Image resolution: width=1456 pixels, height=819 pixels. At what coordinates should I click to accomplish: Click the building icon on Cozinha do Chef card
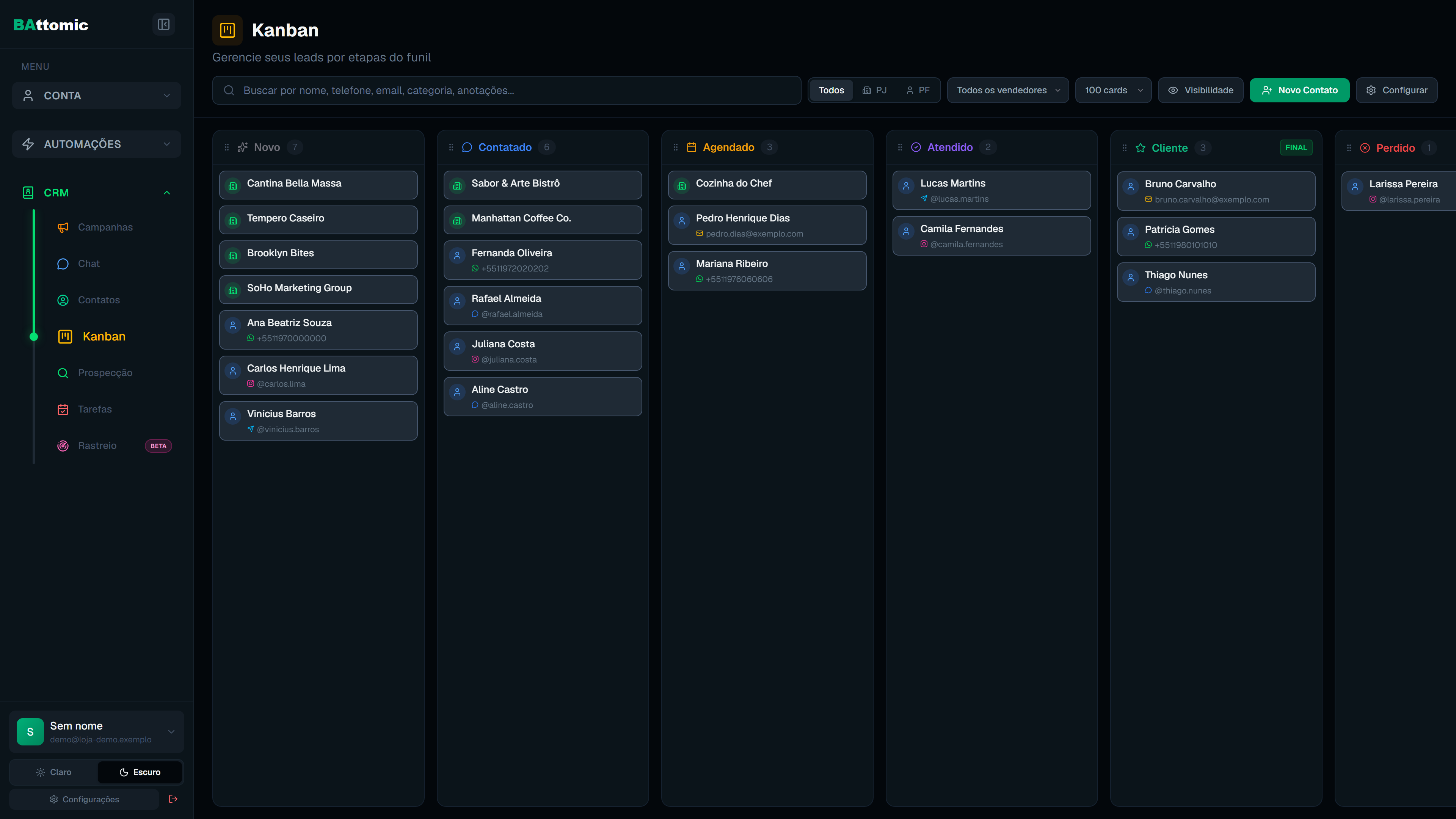click(x=682, y=185)
